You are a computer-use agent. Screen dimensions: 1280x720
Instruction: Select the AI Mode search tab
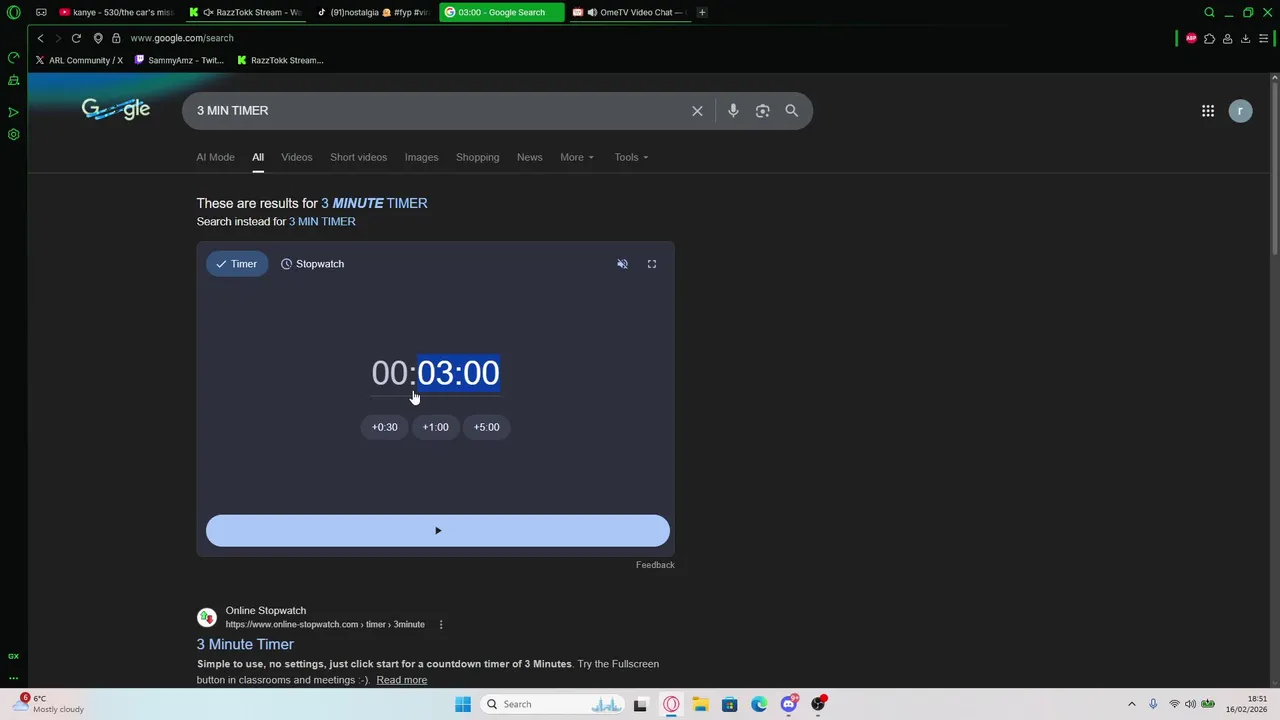tap(215, 157)
